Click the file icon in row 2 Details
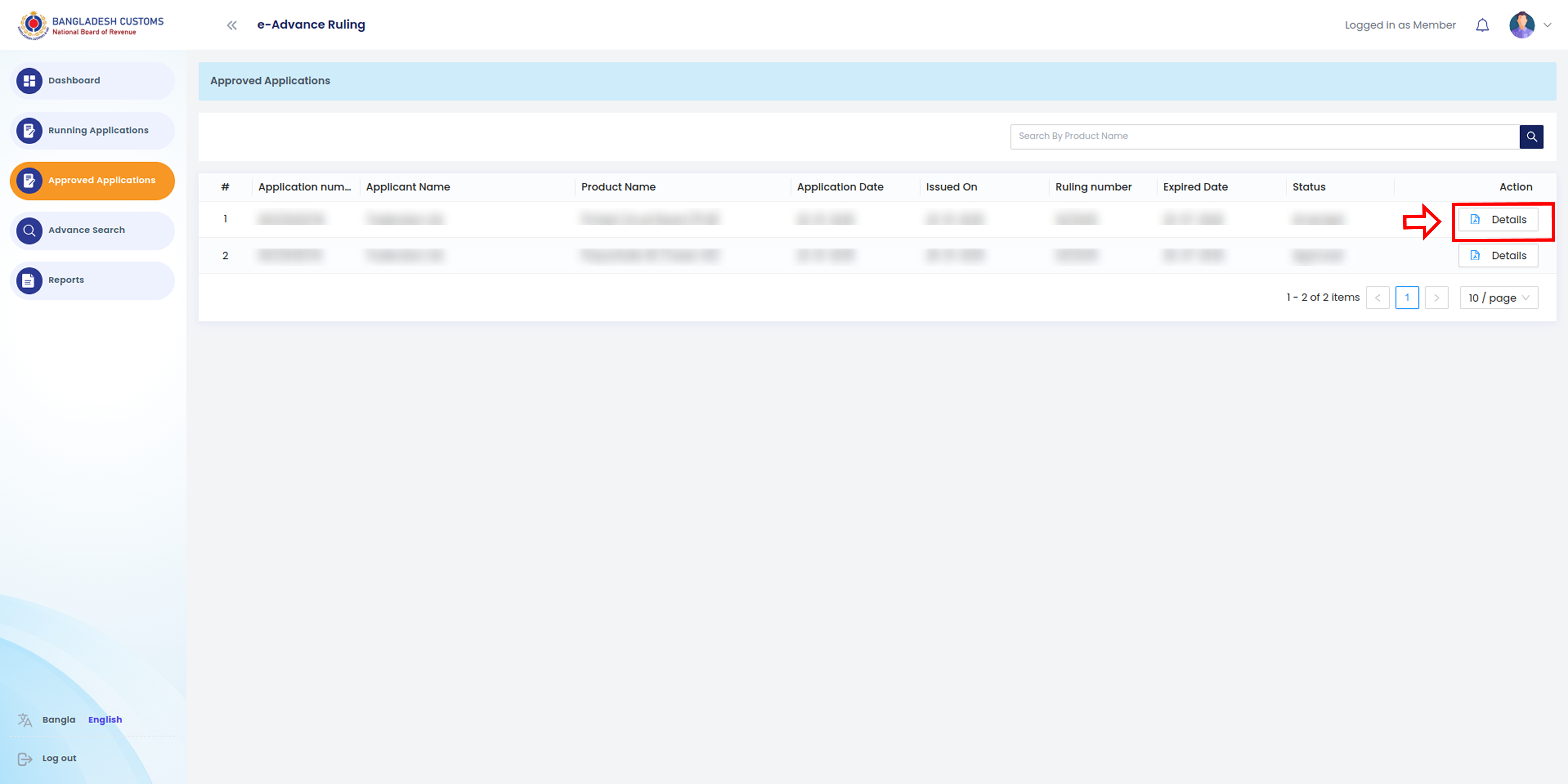The width and height of the screenshot is (1568, 784). pyautogui.click(x=1475, y=255)
